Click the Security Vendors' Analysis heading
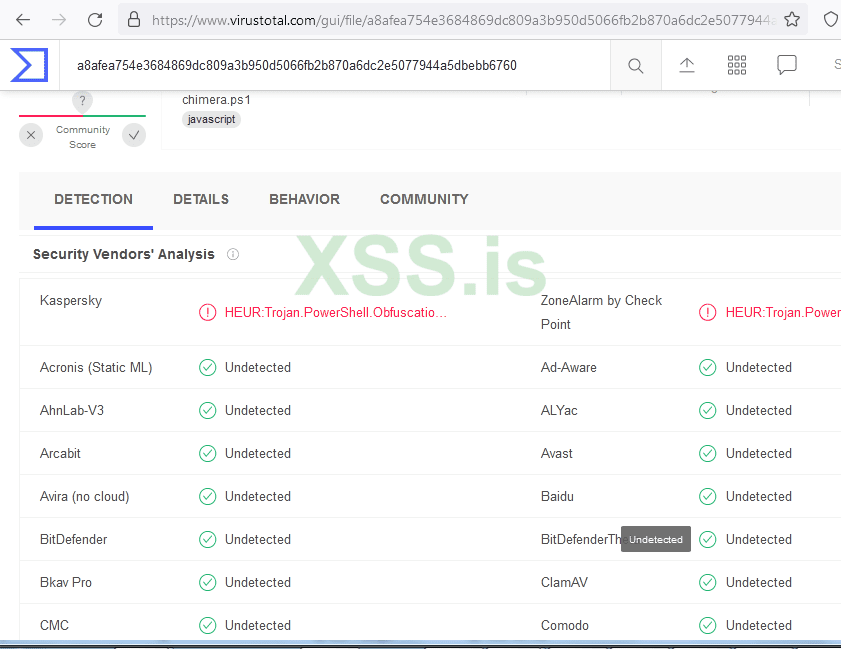 pyautogui.click(x=124, y=254)
